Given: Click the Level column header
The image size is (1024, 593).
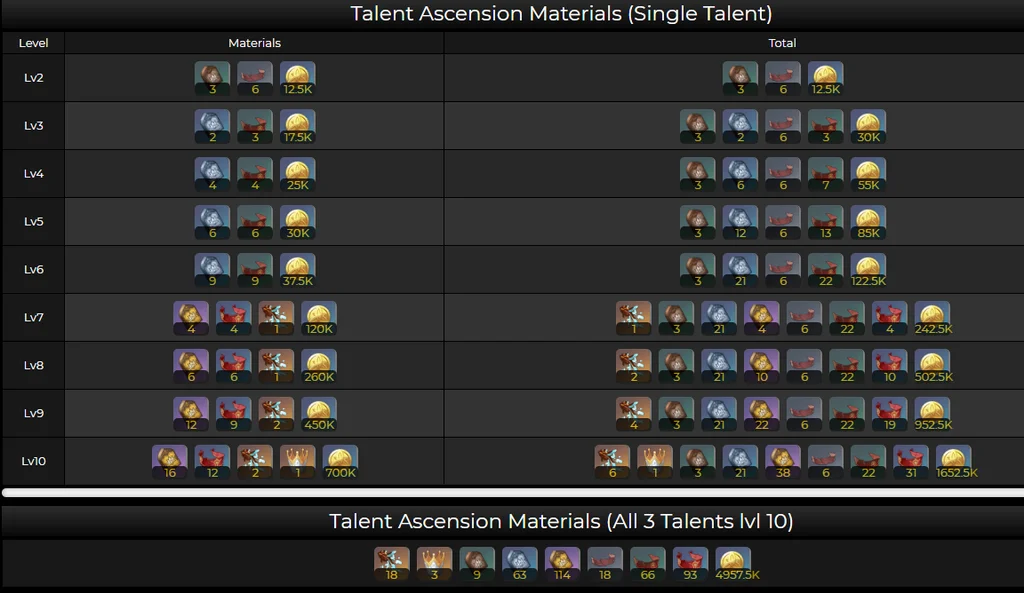Looking at the screenshot, I should [33, 43].
